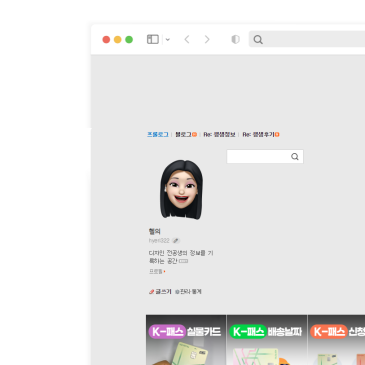Open the 프롤로그 tab
The width and height of the screenshot is (365, 365).
coord(158,134)
